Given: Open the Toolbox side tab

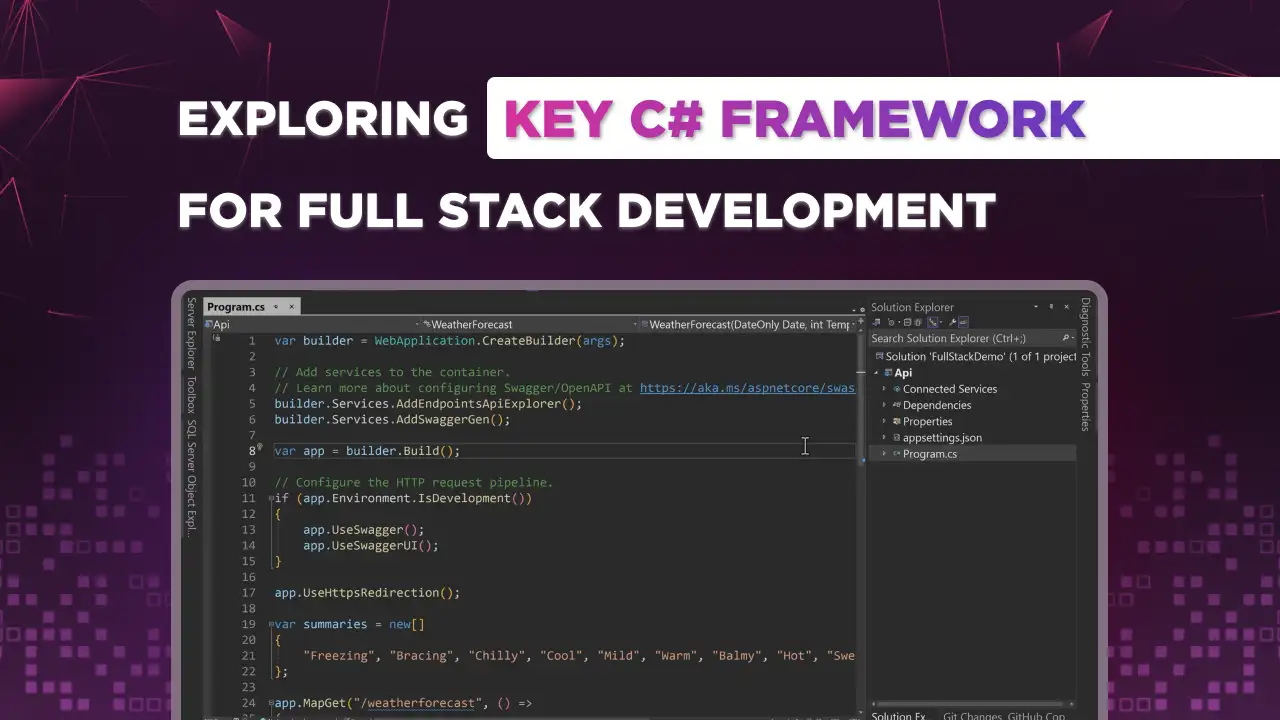Looking at the screenshot, I should [191, 394].
